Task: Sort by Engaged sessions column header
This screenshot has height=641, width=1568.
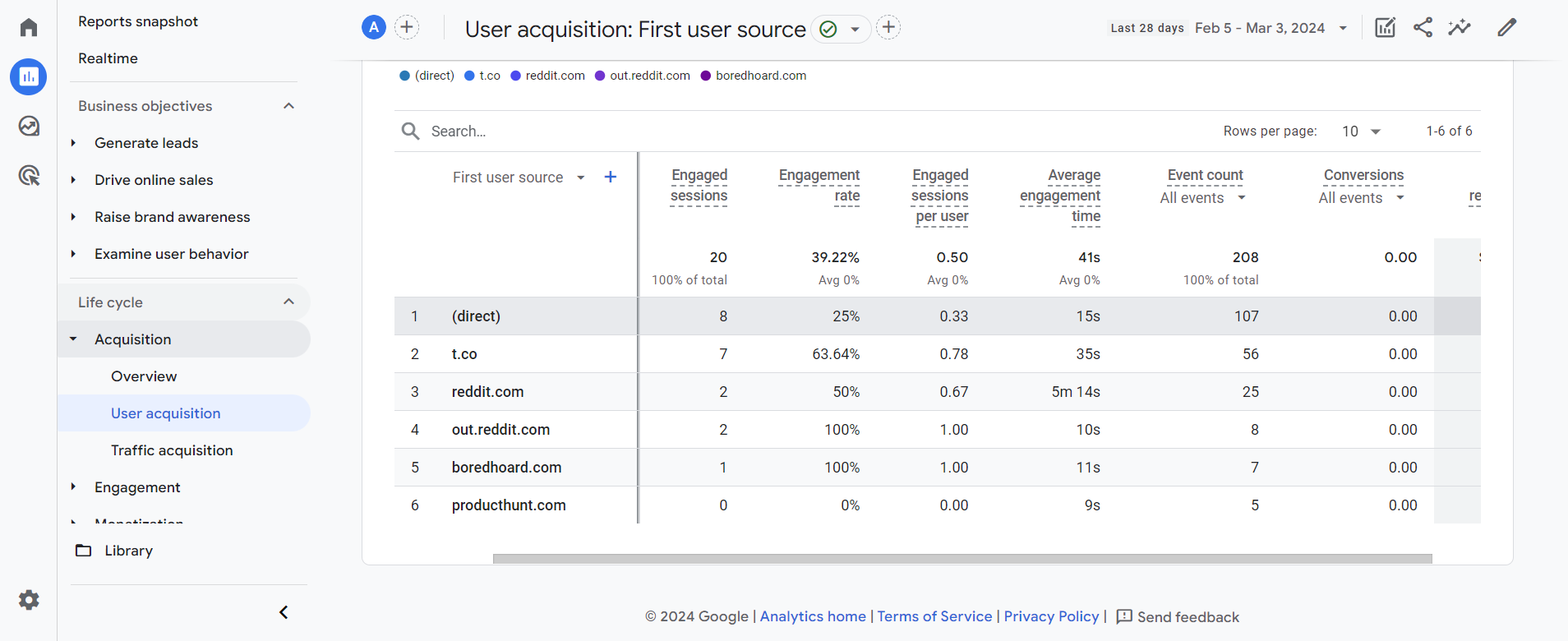Action: (x=699, y=186)
